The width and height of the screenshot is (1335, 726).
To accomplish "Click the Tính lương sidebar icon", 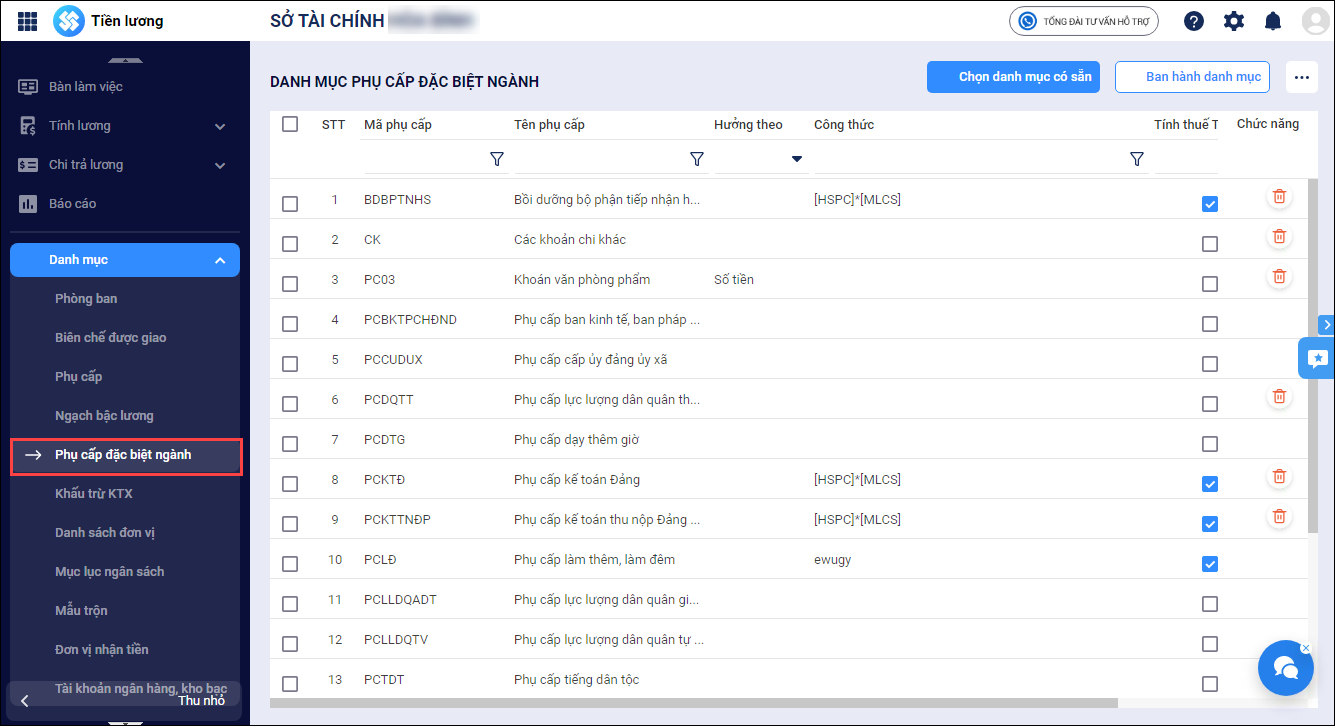I will click(28, 126).
